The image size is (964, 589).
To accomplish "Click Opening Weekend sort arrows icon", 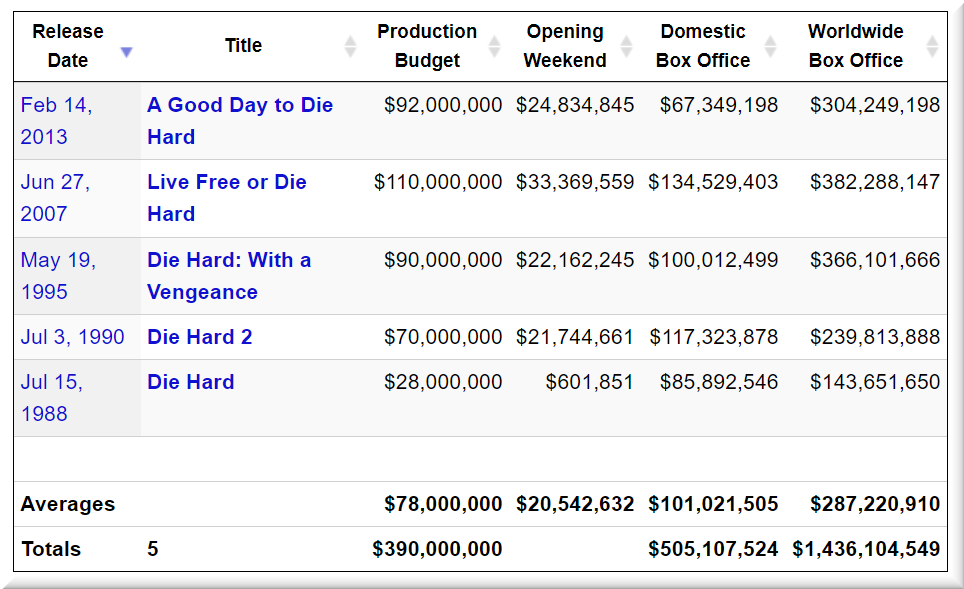I will (626, 46).
